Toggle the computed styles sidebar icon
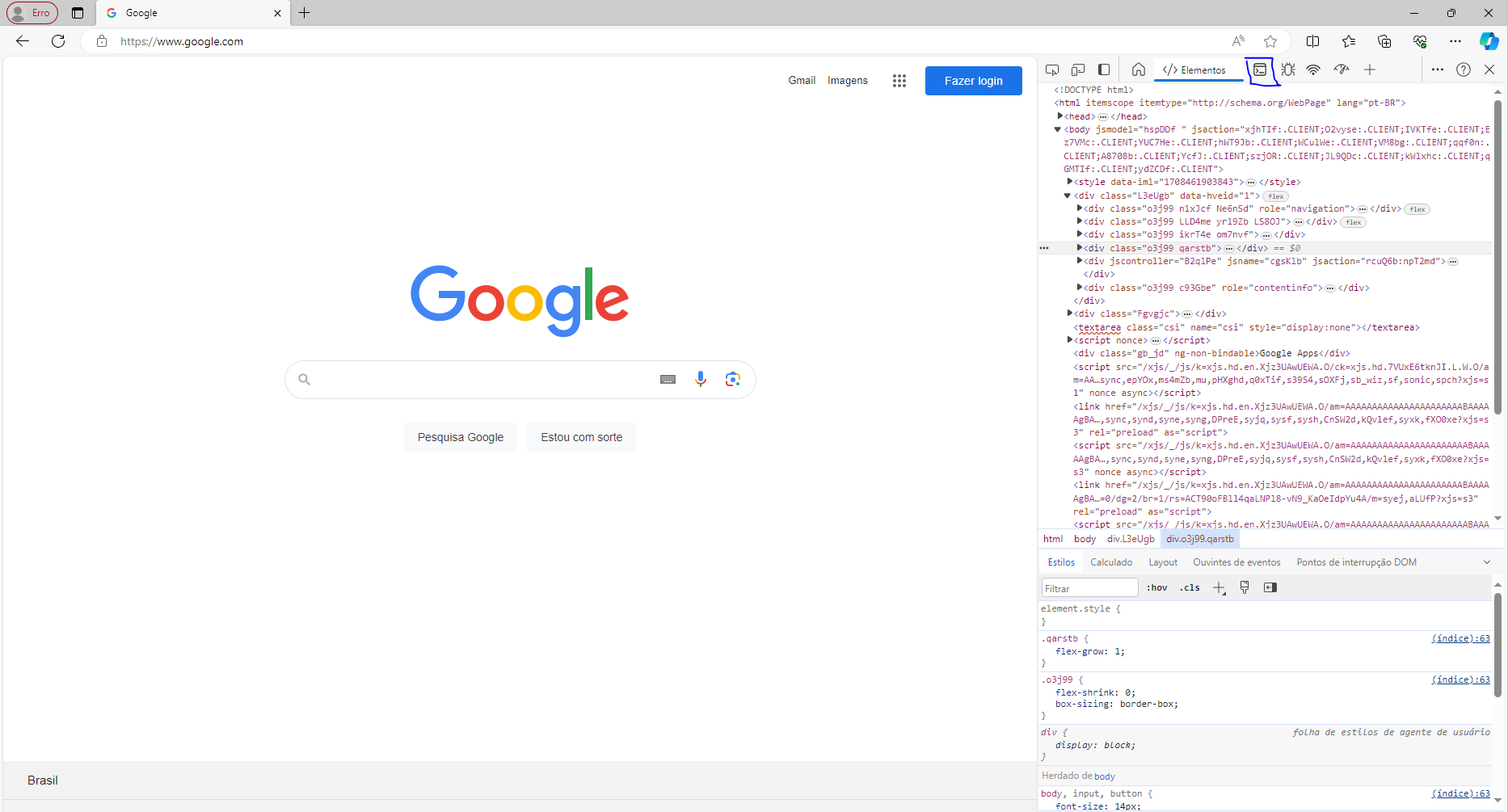 click(x=1270, y=587)
